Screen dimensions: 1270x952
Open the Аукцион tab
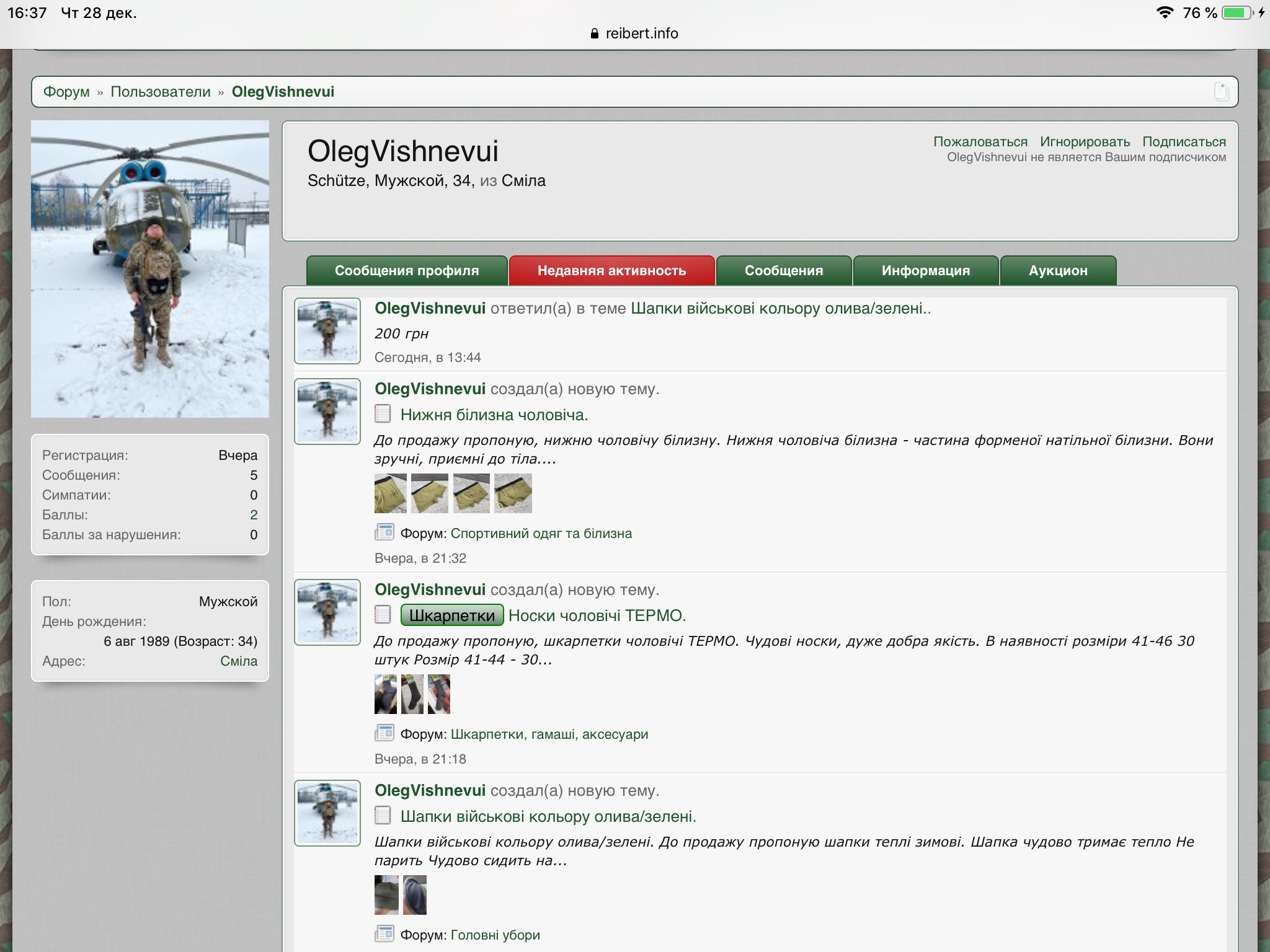(1058, 271)
